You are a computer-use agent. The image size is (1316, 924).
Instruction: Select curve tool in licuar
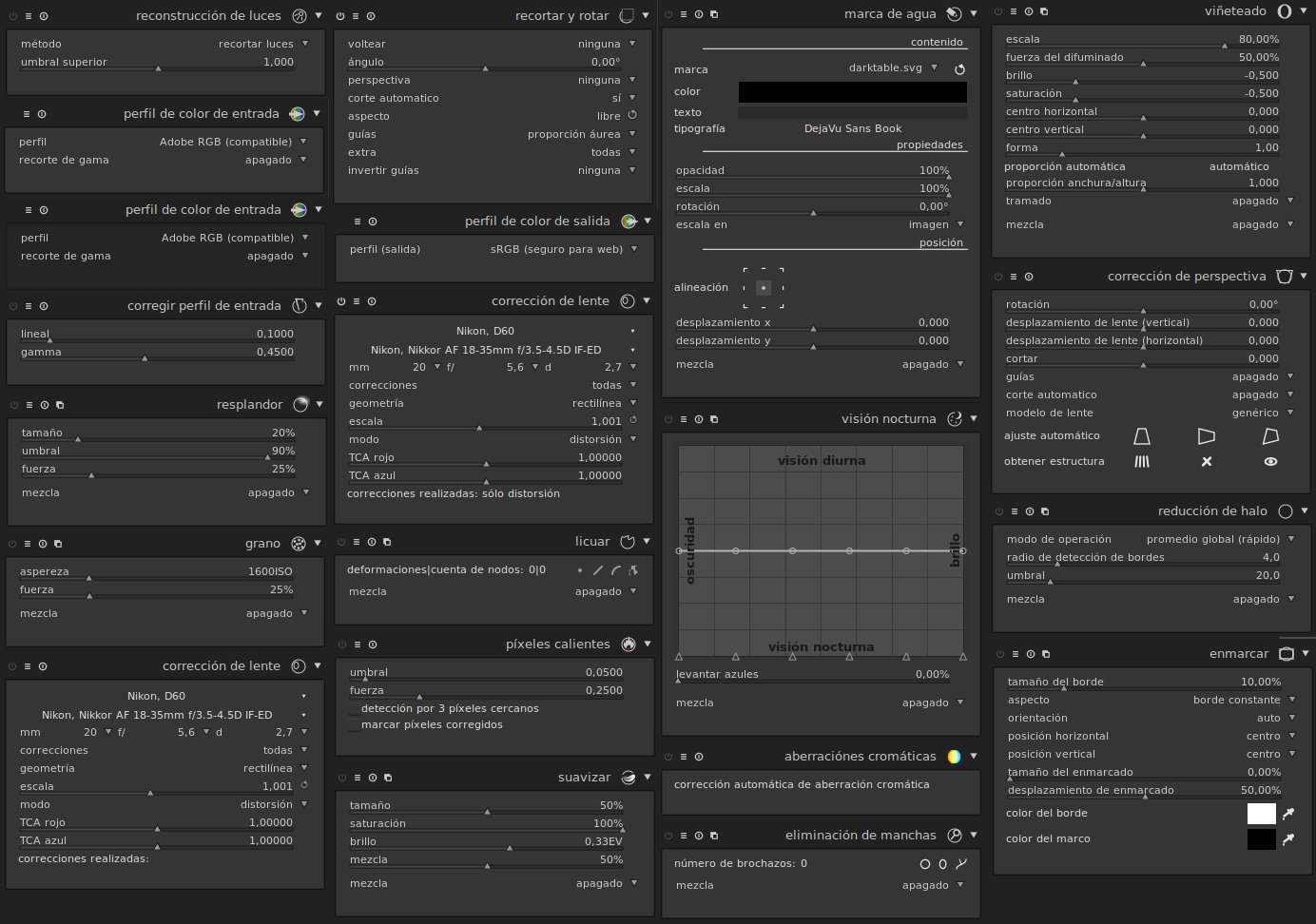click(616, 570)
